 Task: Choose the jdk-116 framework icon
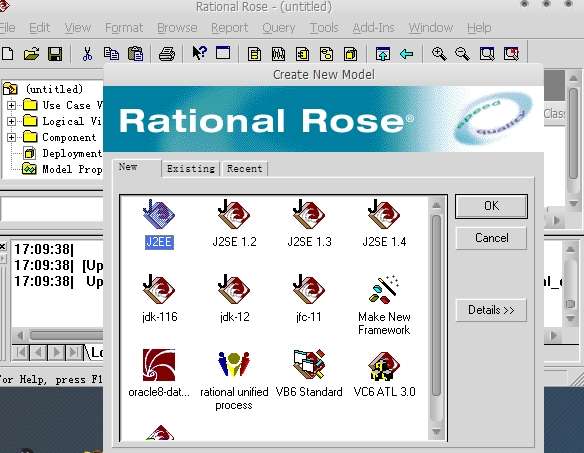pos(159,289)
